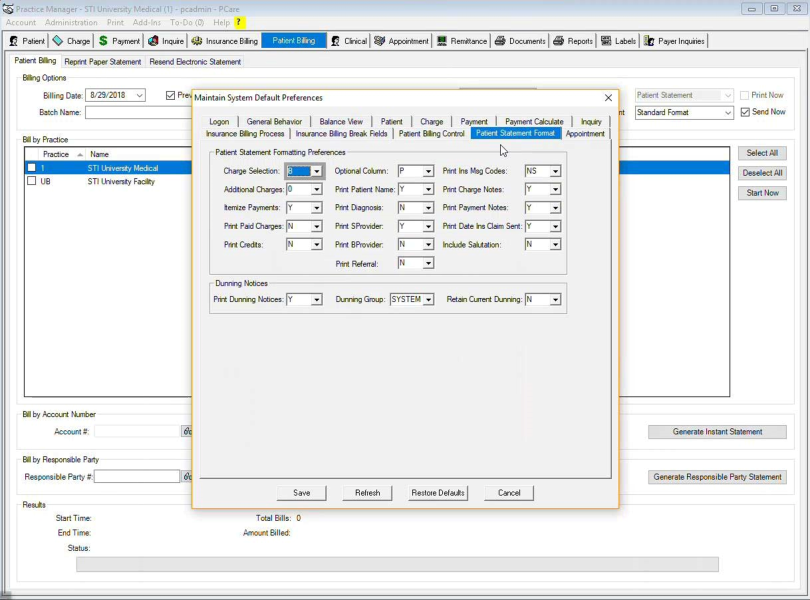Open the Administration menu
Image resolution: width=810 pixels, height=600 pixels.
click(x=71, y=22)
